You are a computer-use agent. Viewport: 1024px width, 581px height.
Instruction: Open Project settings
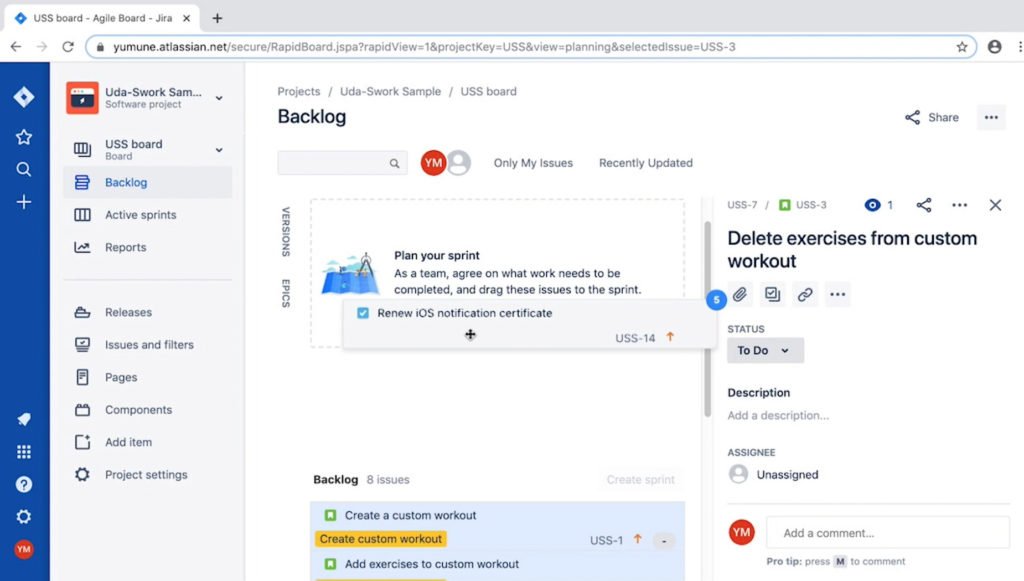148,475
